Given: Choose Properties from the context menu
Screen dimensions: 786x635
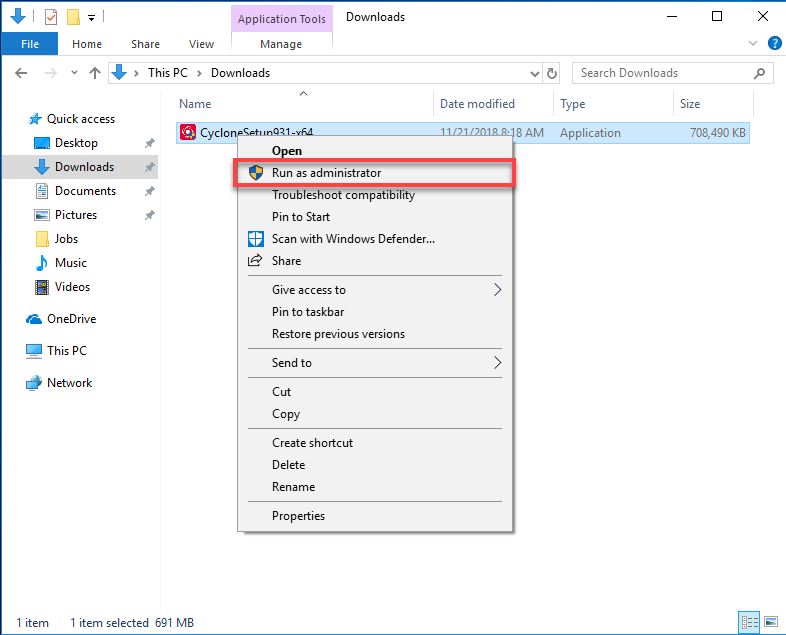Looking at the screenshot, I should 298,516.
